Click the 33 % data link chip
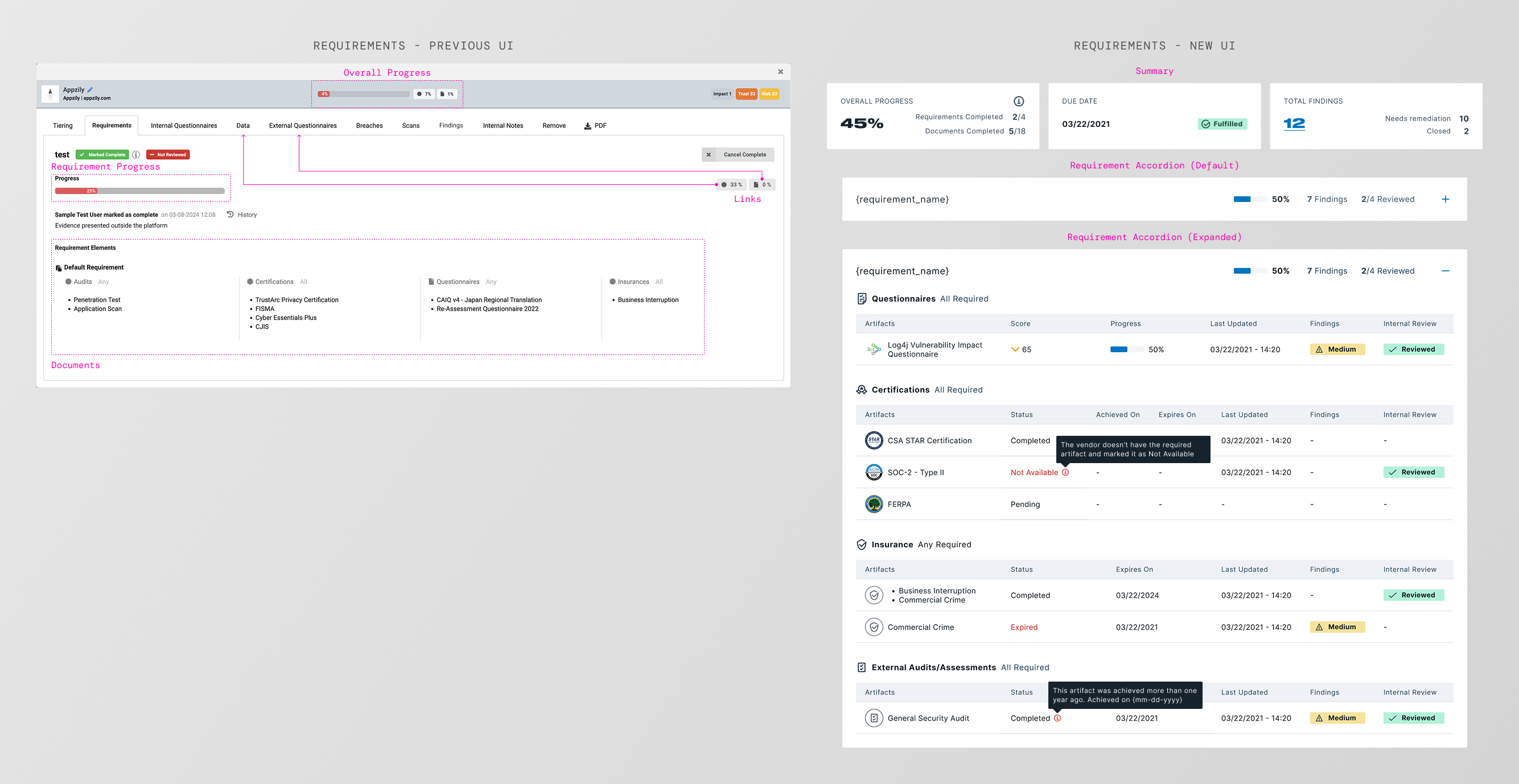 pyautogui.click(x=731, y=184)
